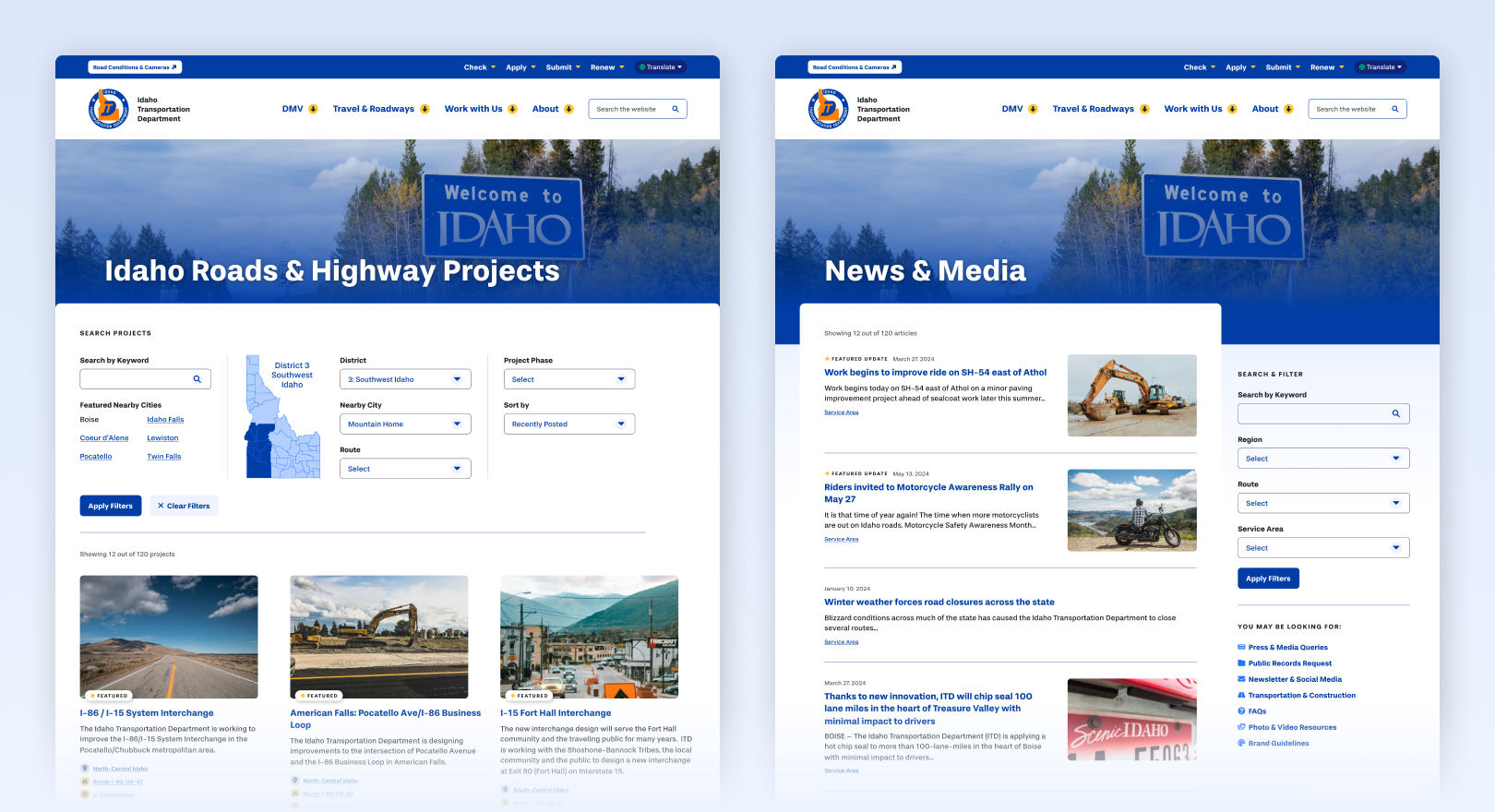1495x812 pixels.
Task: Follow the Coeur d'Alene nearby city link
Action: 104,438
